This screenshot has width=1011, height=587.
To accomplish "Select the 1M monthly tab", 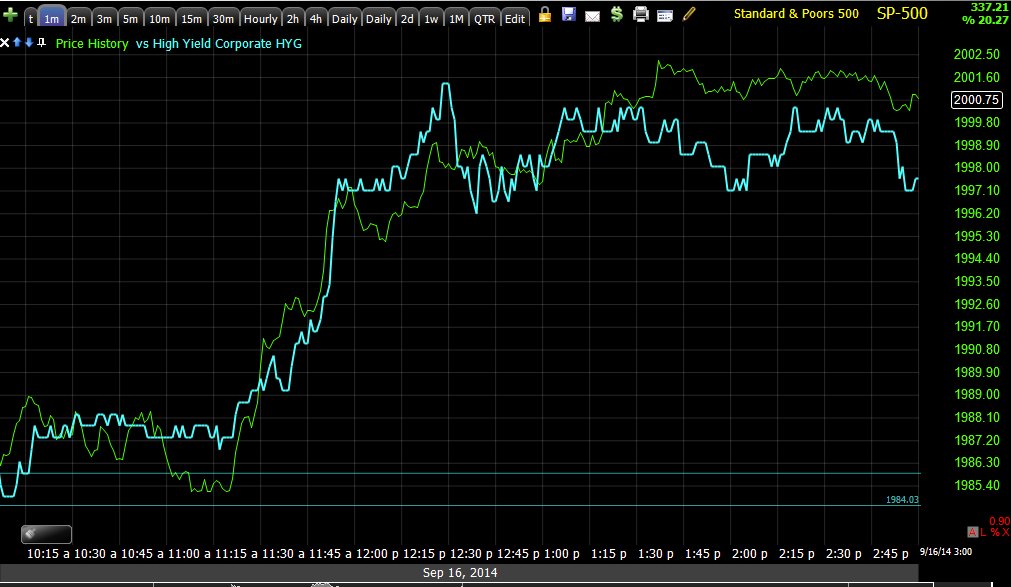I will click(x=456, y=19).
